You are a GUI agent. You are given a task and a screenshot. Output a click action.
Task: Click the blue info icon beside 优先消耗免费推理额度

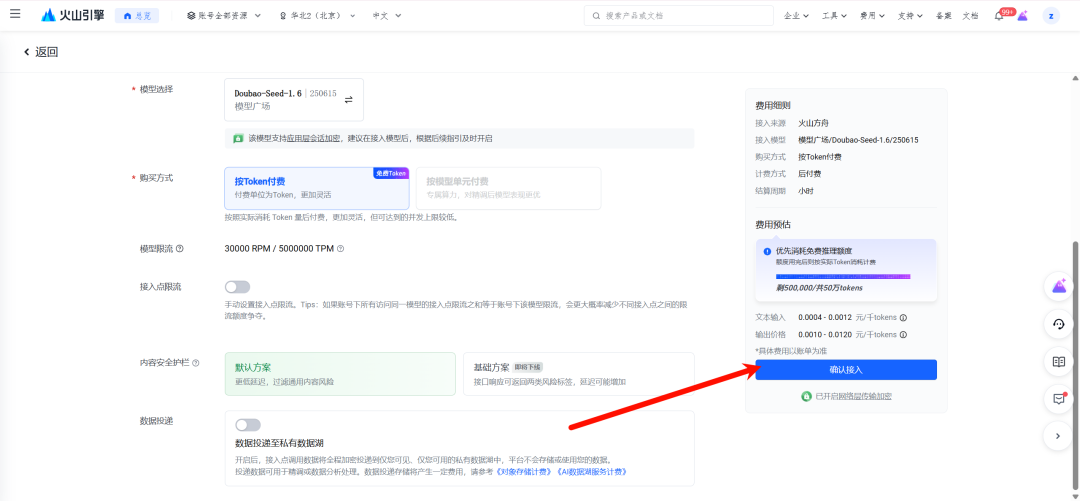point(767,252)
